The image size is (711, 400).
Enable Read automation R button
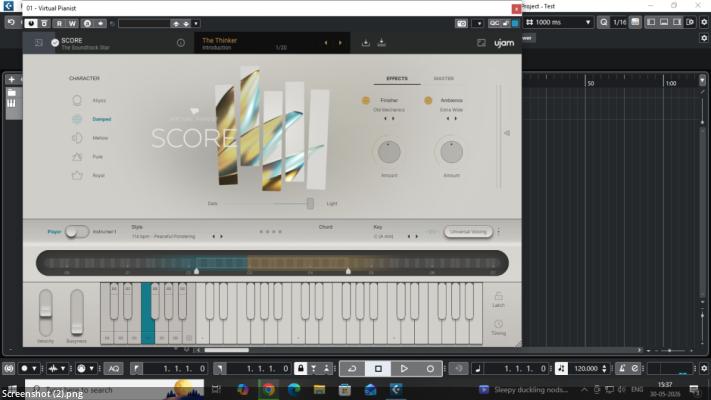59,23
